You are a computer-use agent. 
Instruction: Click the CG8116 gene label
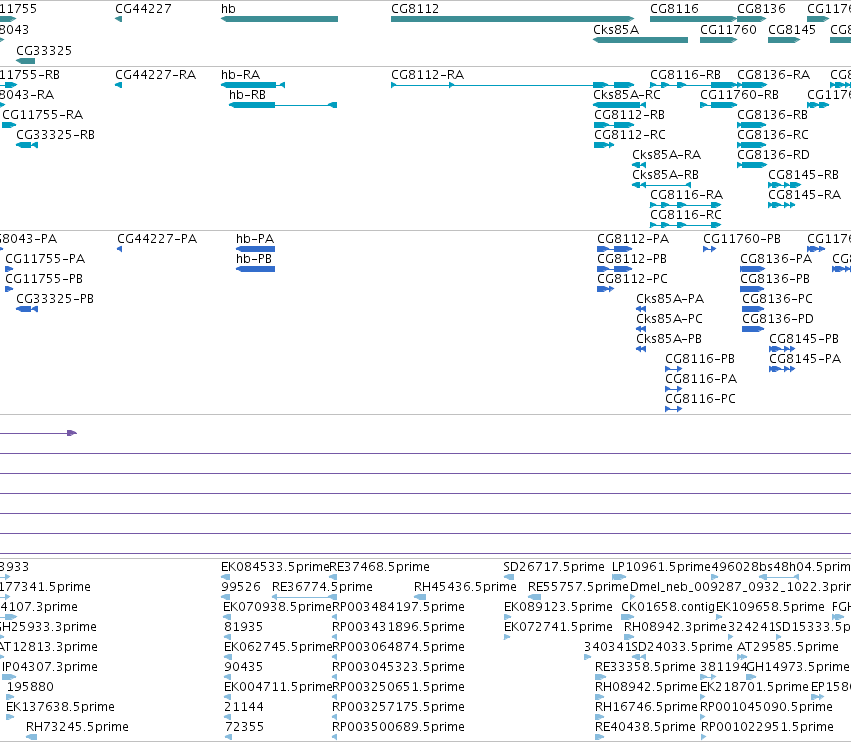(674, 9)
